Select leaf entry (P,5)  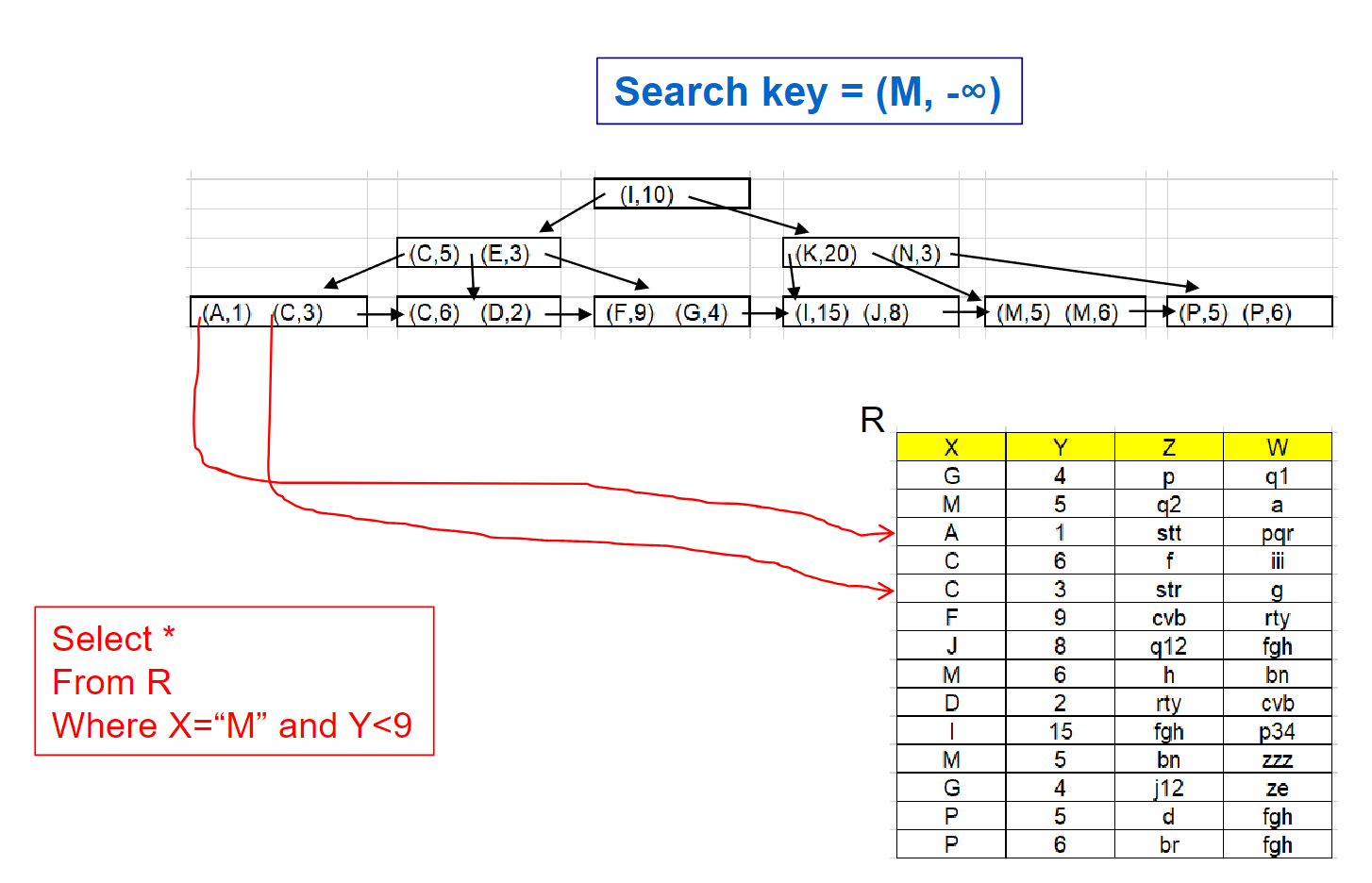pyautogui.click(x=1203, y=313)
